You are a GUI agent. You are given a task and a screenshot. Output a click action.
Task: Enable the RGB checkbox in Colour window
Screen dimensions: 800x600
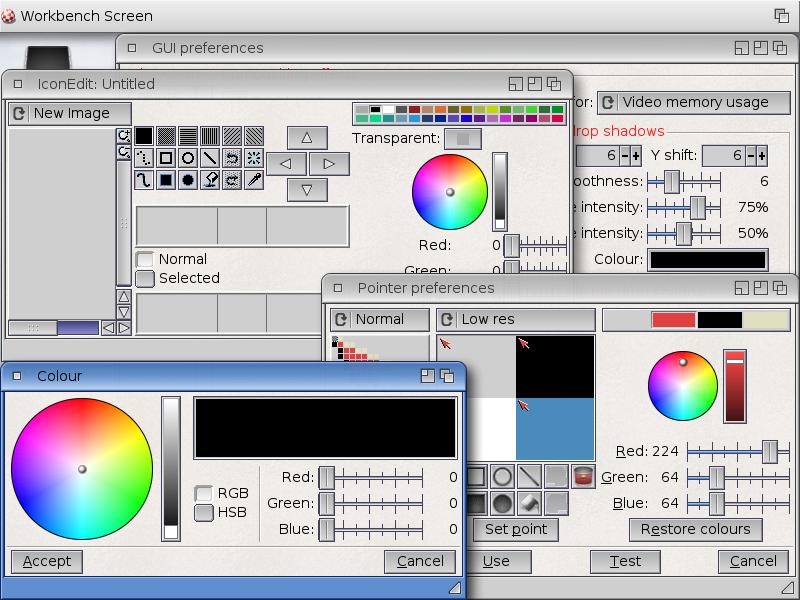tap(204, 493)
